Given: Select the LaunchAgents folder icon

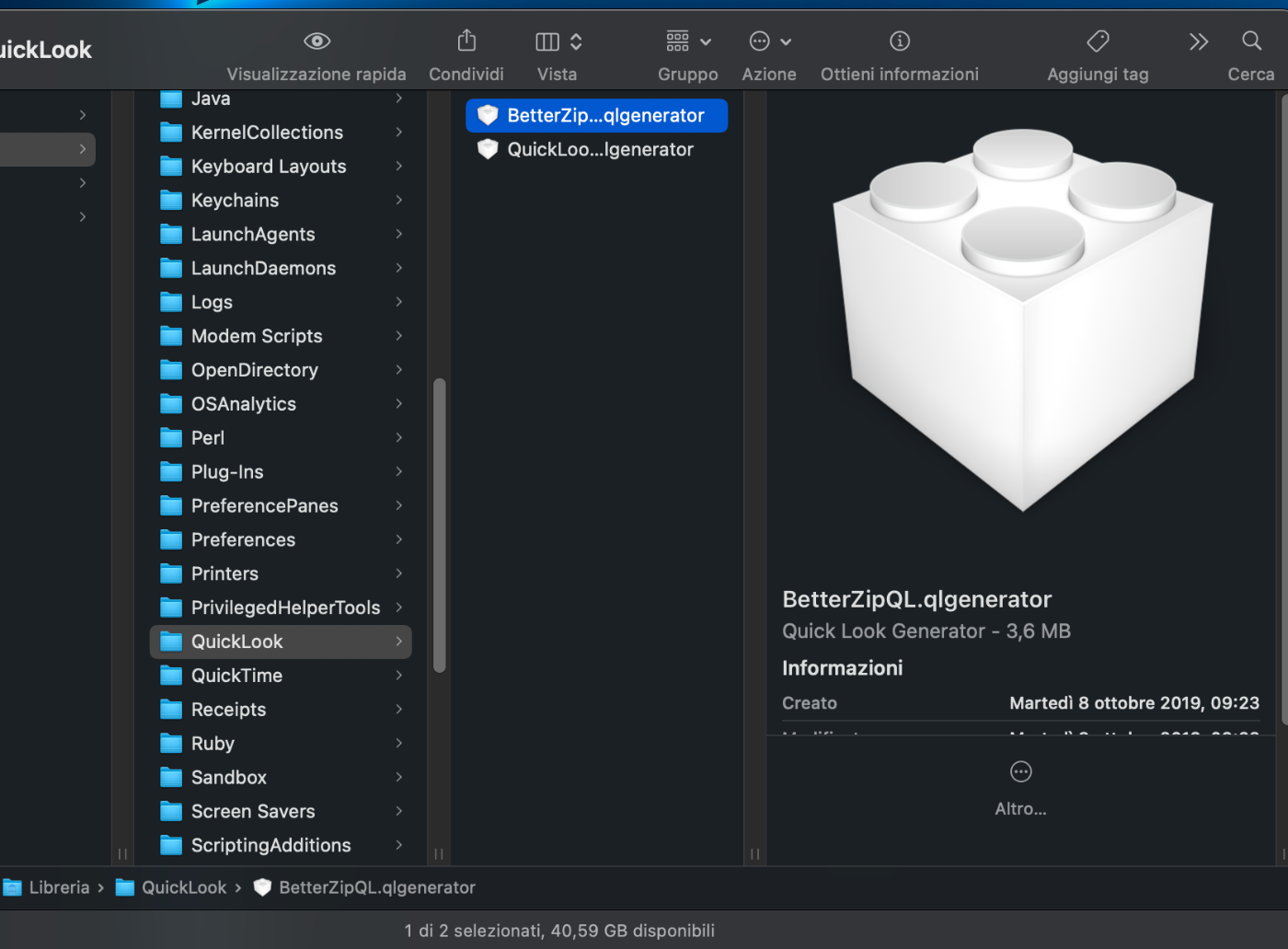Looking at the screenshot, I should point(171,235).
